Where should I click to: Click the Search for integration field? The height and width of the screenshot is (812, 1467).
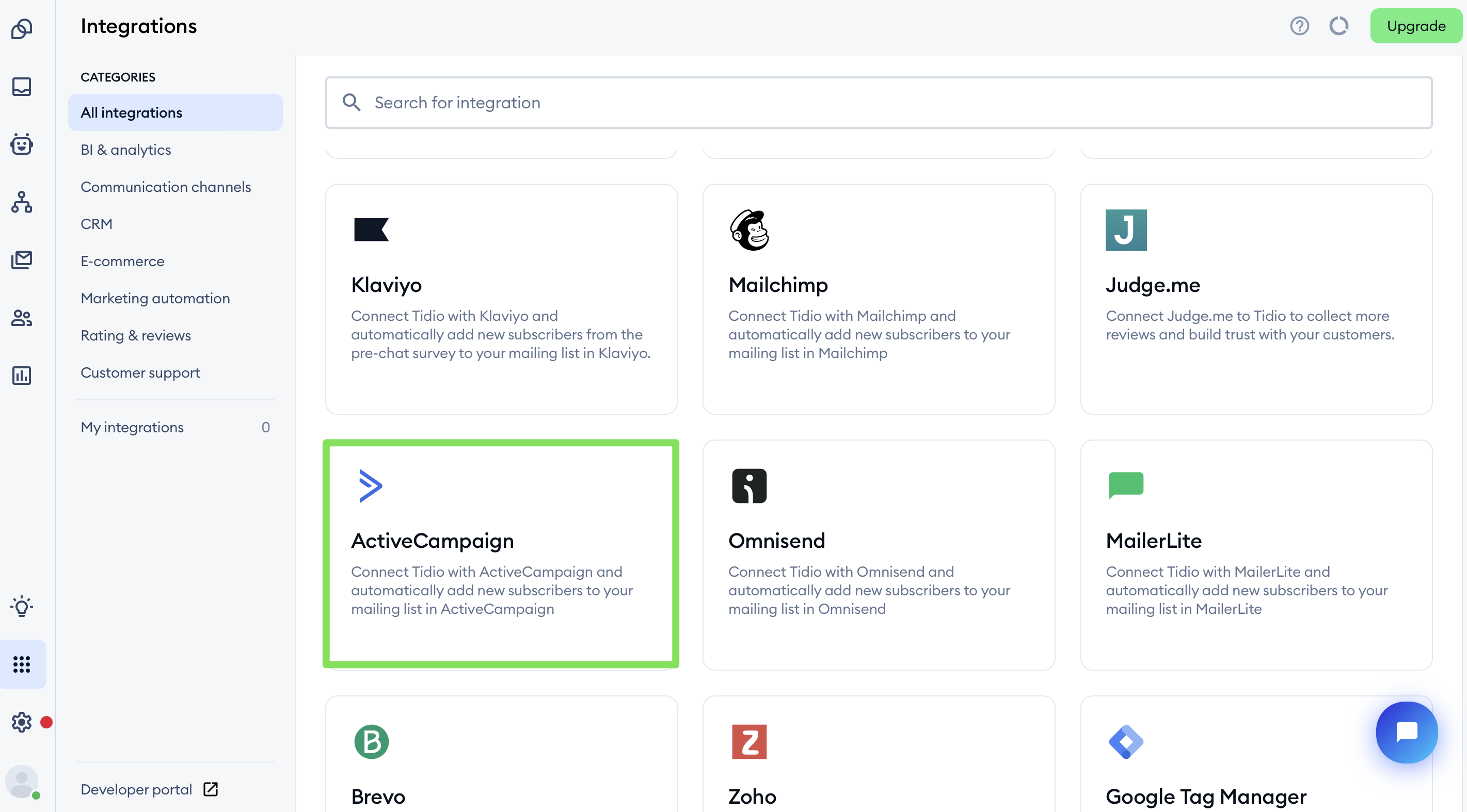tap(878, 103)
